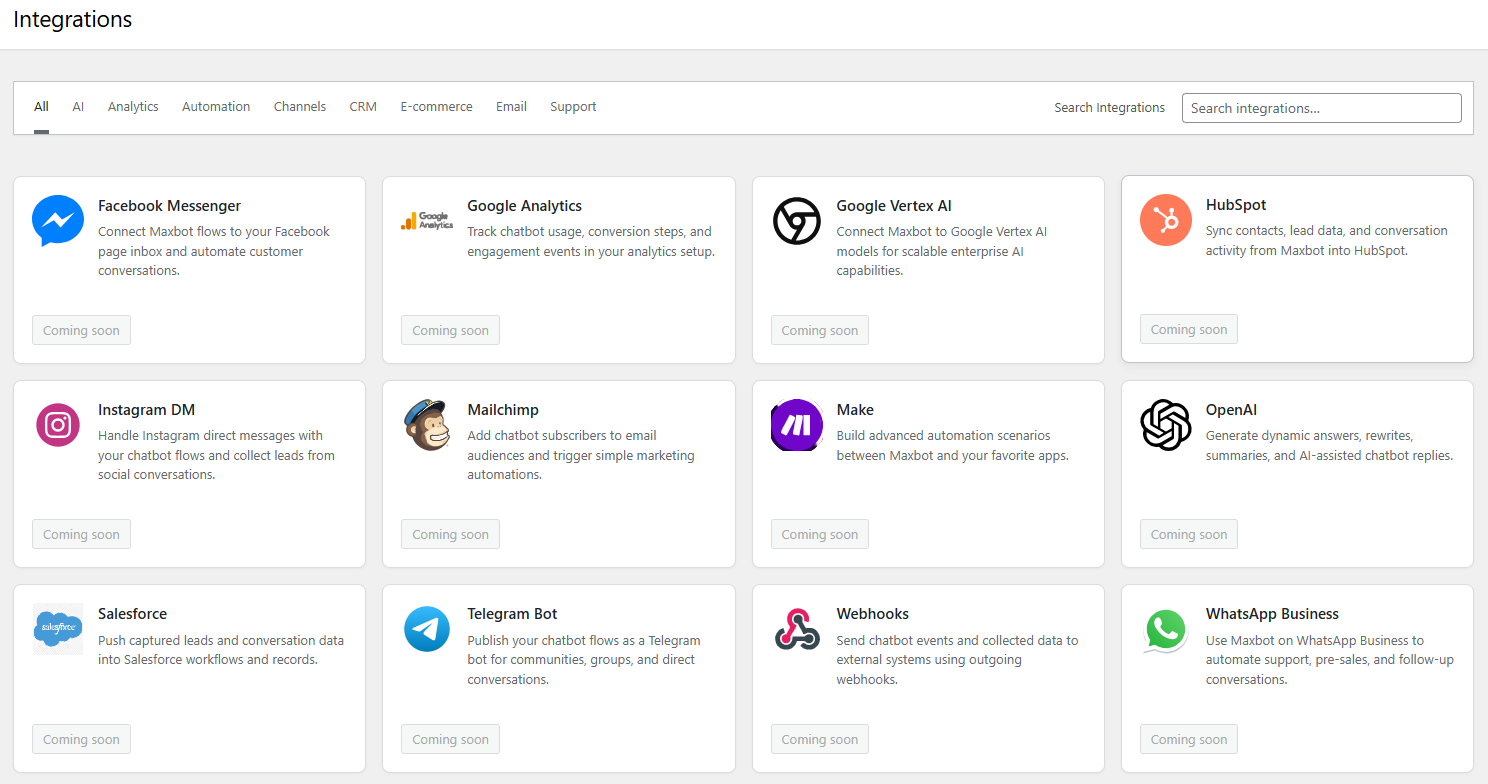Switch to the Automation tab
Image resolution: width=1488 pixels, height=784 pixels.
click(216, 107)
